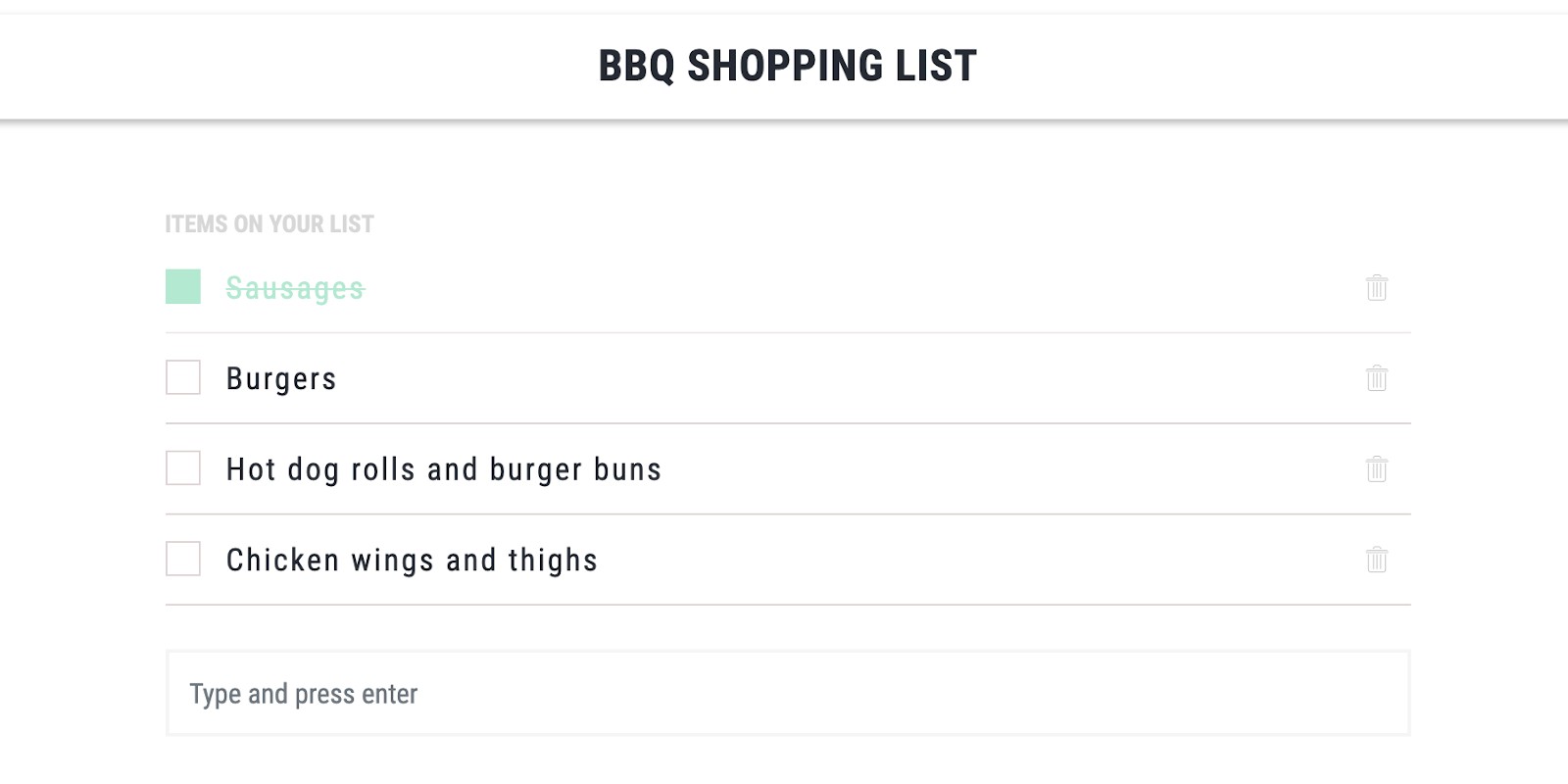Mark Hot dog rolls and burger buns as done
The image size is (1568, 784).
(x=183, y=468)
